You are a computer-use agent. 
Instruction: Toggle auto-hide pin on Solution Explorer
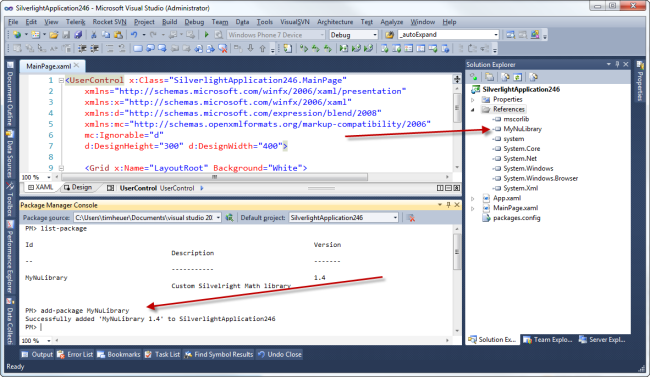617,64
